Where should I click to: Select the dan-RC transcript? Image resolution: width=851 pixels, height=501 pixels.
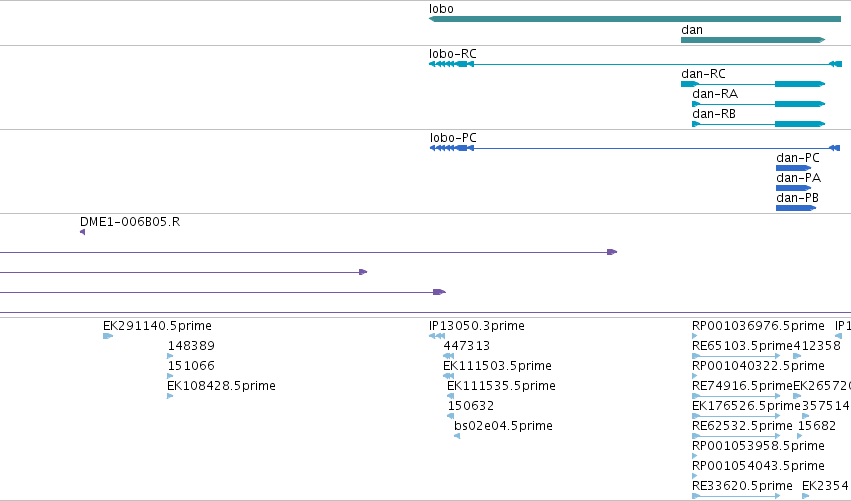753,84
